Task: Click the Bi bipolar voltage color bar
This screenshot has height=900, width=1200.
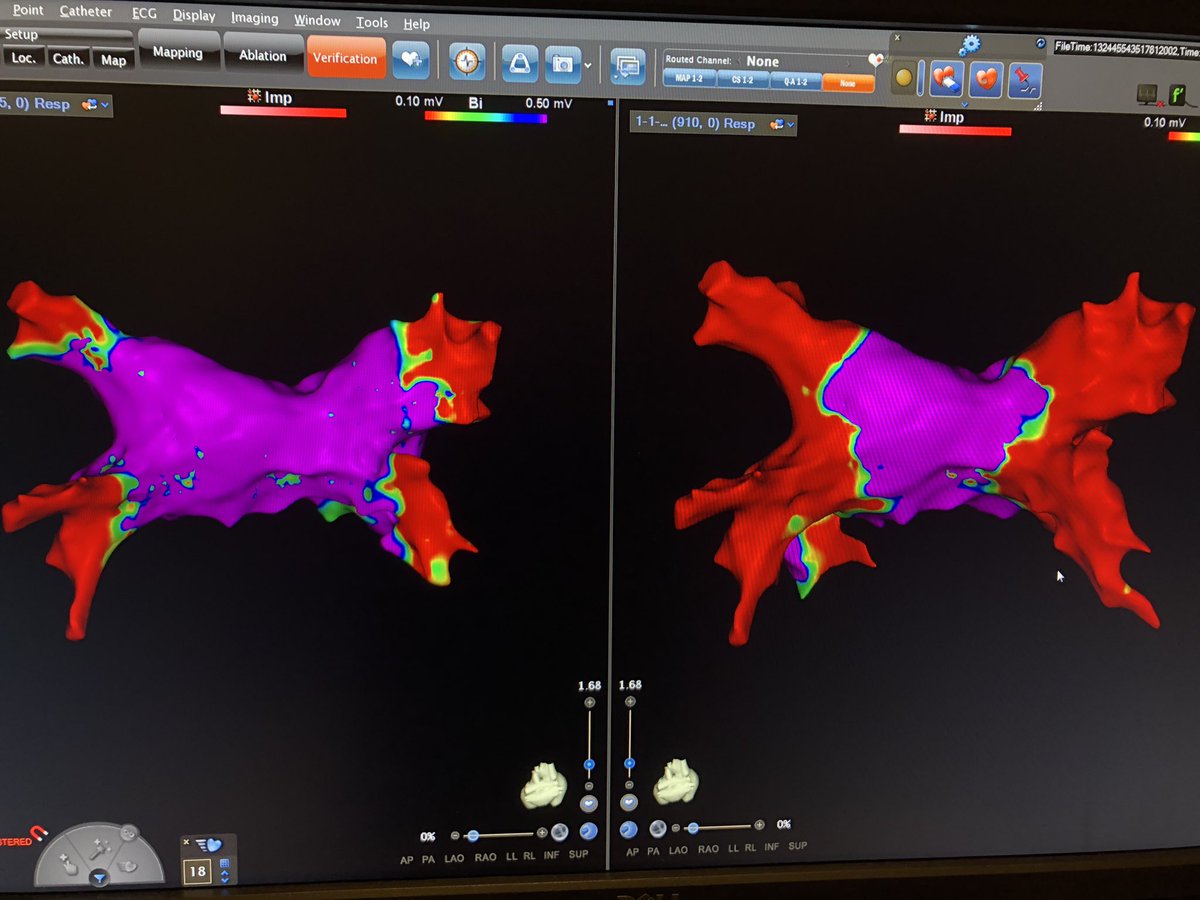Action: tap(485, 117)
